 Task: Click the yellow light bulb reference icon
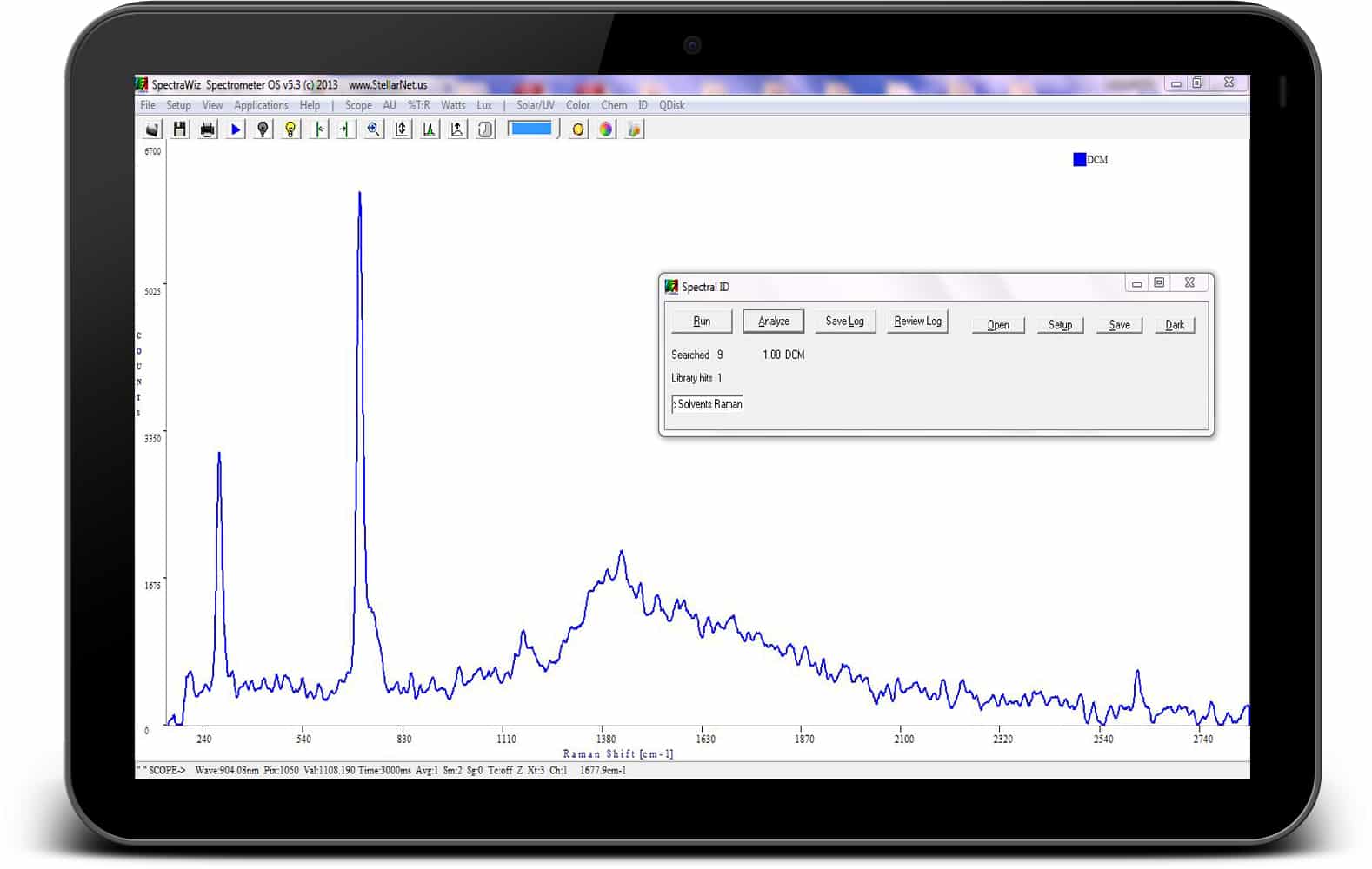point(290,129)
